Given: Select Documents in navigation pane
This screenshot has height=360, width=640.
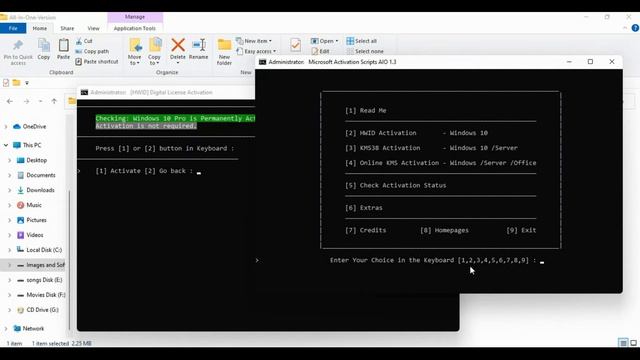Looking at the screenshot, I should tap(41, 175).
